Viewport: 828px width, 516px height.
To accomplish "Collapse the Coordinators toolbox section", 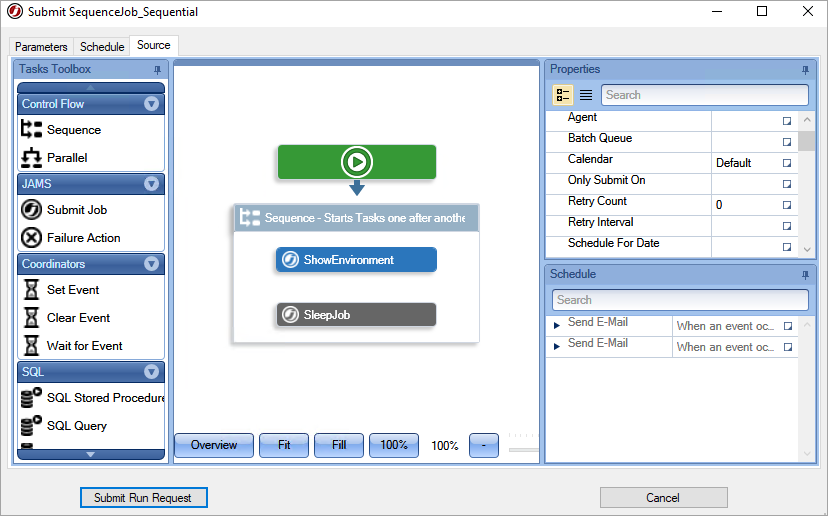I will coord(151,264).
